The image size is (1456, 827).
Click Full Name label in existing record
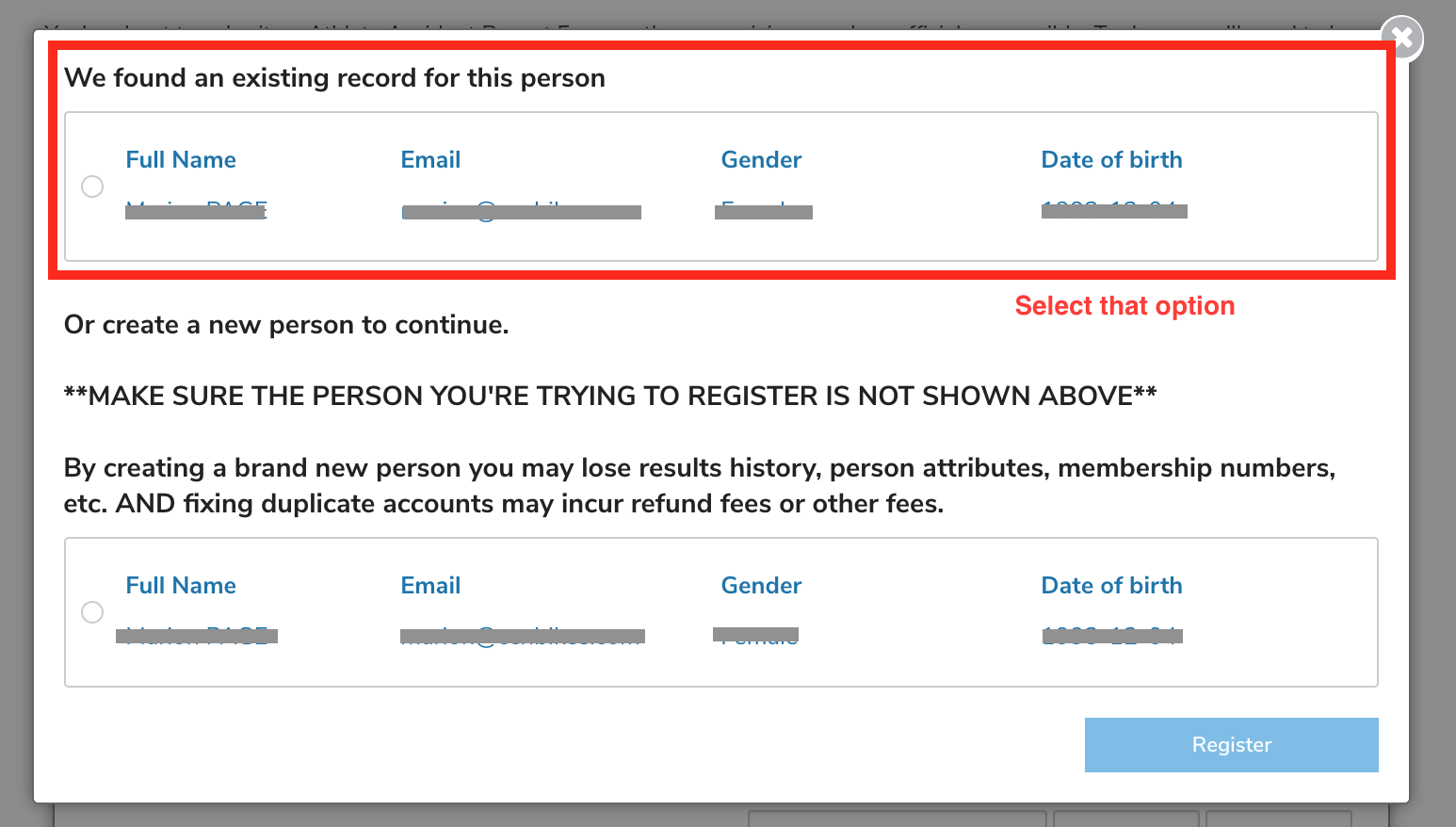tap(181, 160)
